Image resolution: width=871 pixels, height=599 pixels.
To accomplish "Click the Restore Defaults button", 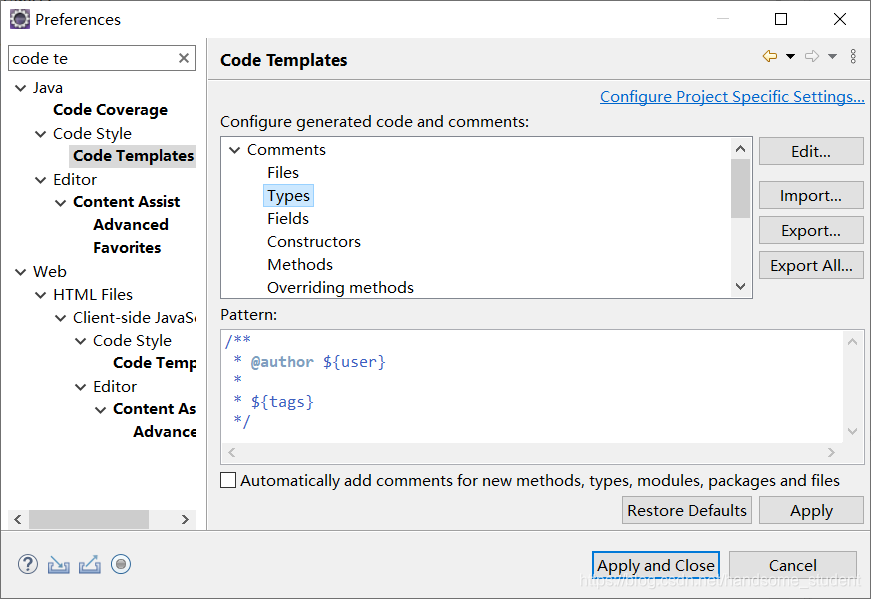I will 687,510.
